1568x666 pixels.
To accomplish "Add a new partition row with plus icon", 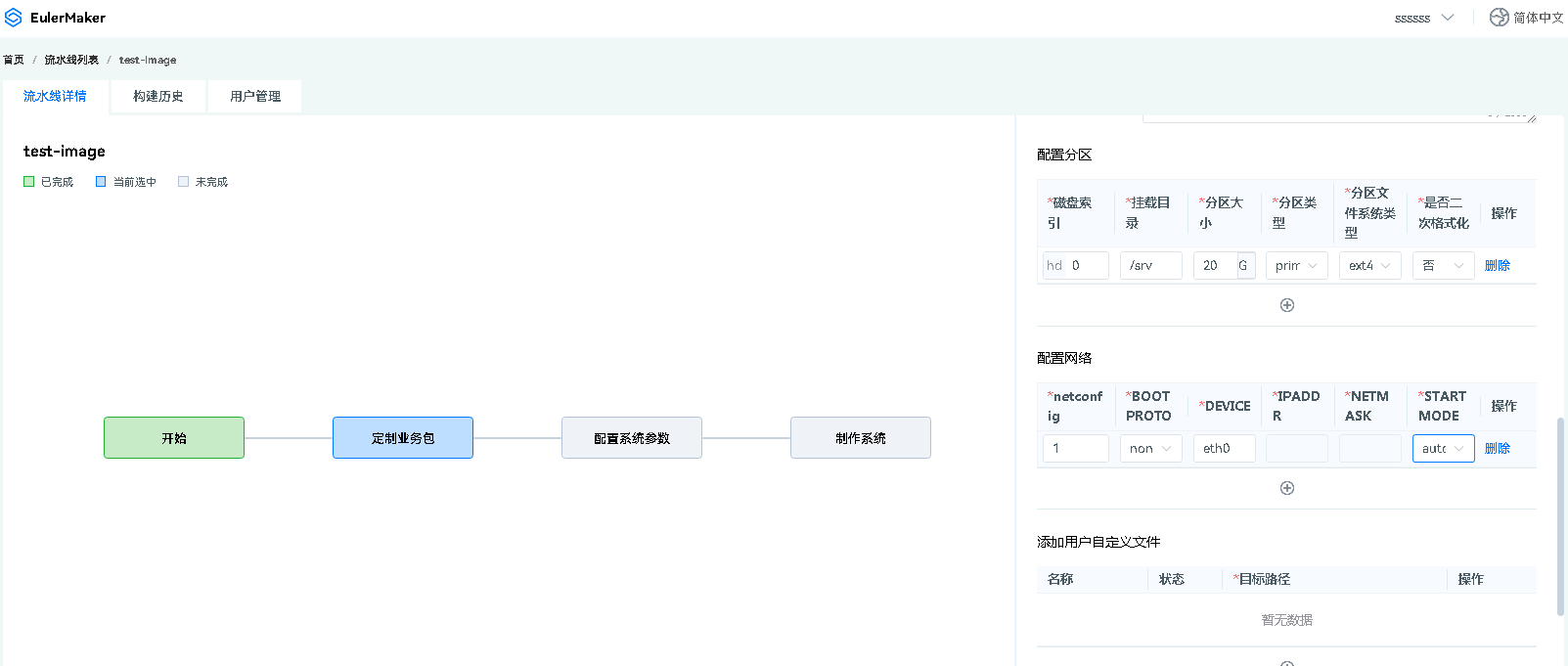I will (x=1287, y=305).
